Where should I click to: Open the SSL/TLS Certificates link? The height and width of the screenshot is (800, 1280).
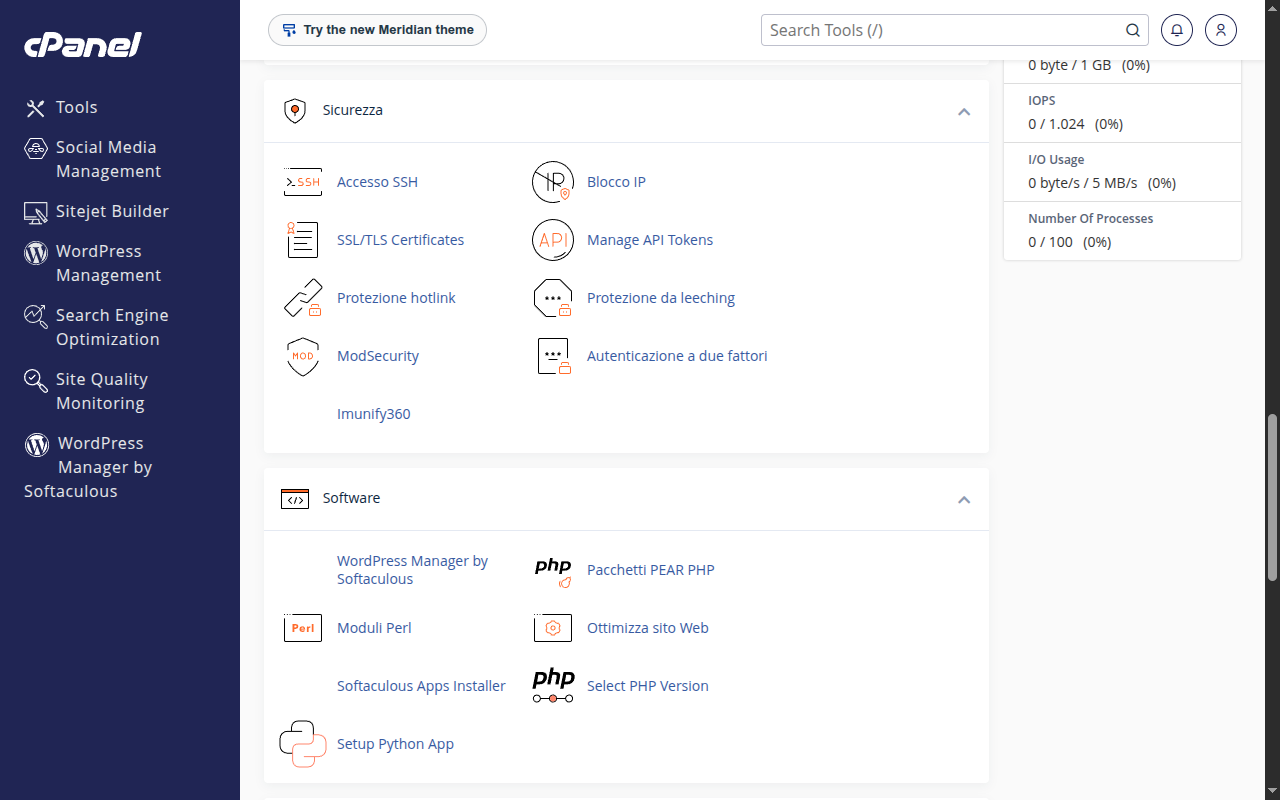[400, 240]
